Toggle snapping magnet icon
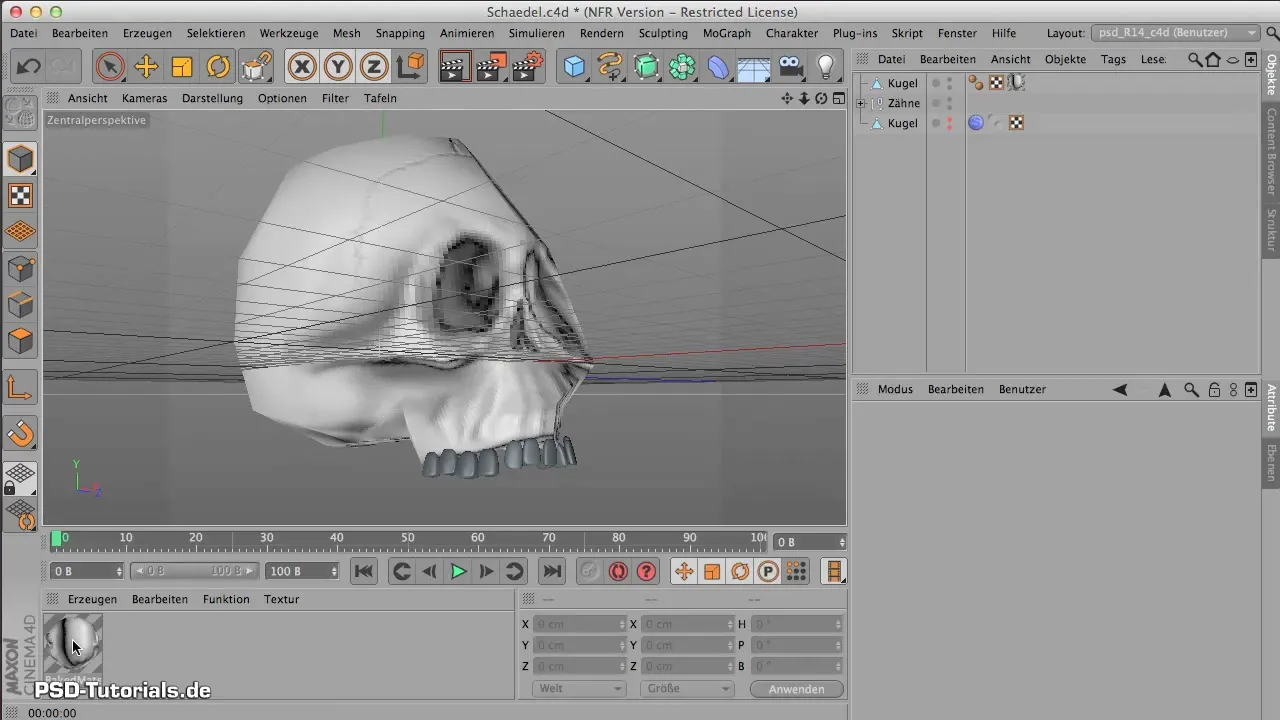Viewport: 1280px width, 720px height. click(x=21, y=433)
